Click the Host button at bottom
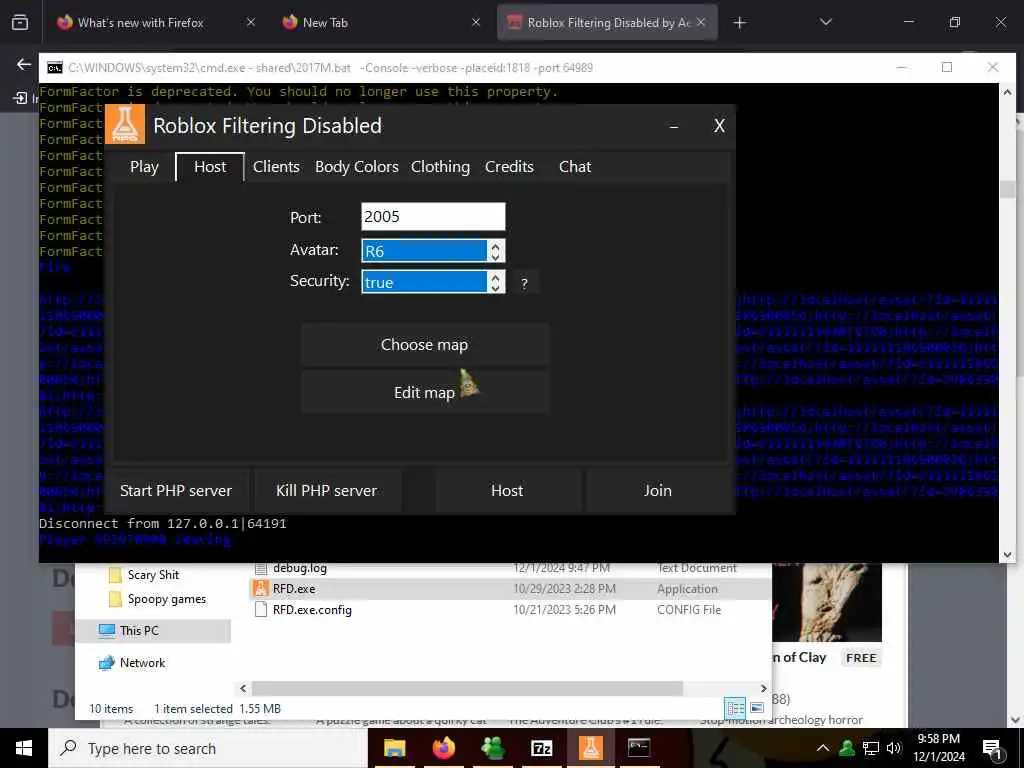The height and width of the screenshot is (768, 1024). click(507, 490)
